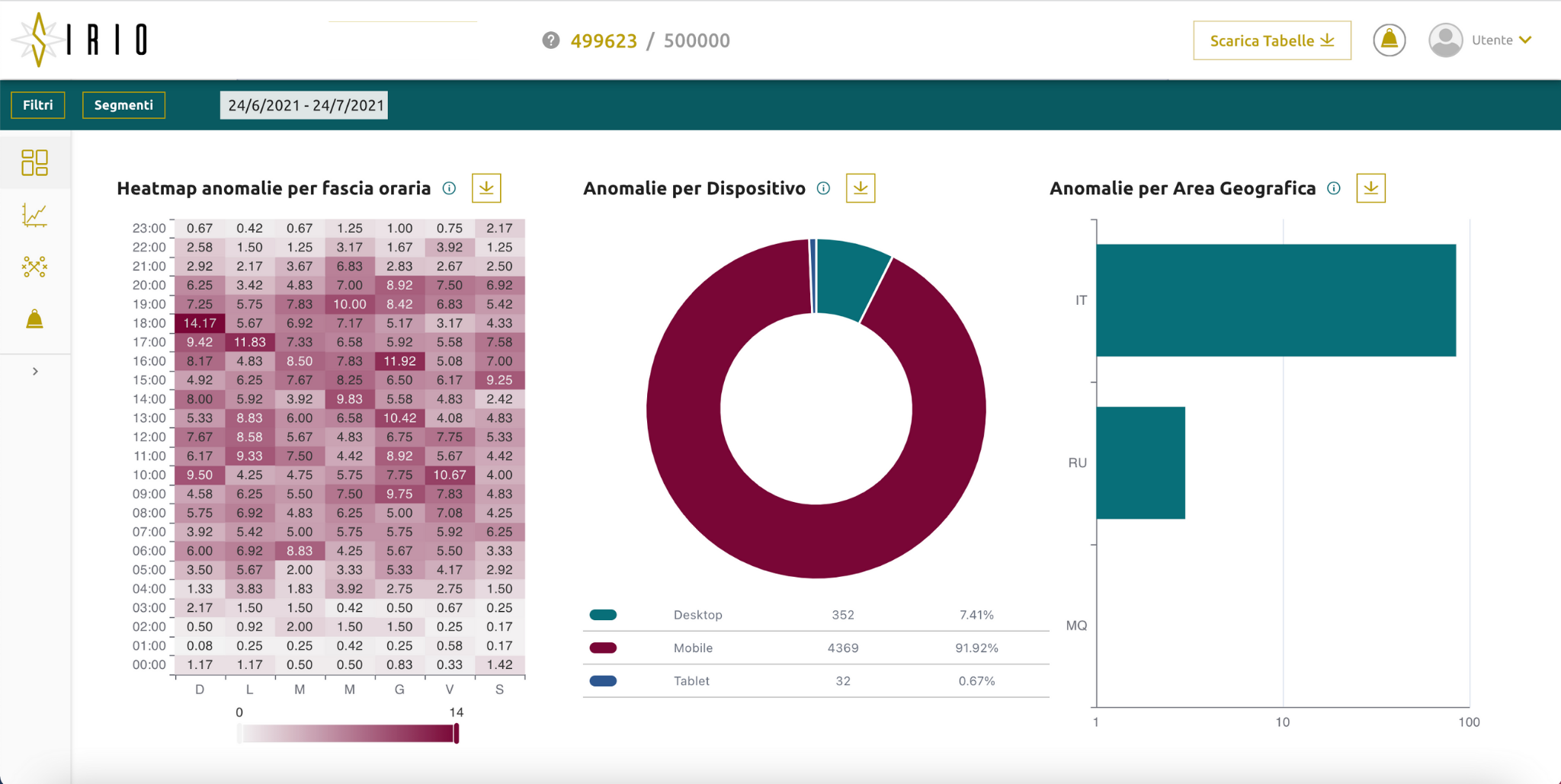Toggle the Desktop legend entry
Screen dimensions: 1561x784
(603, 615)
